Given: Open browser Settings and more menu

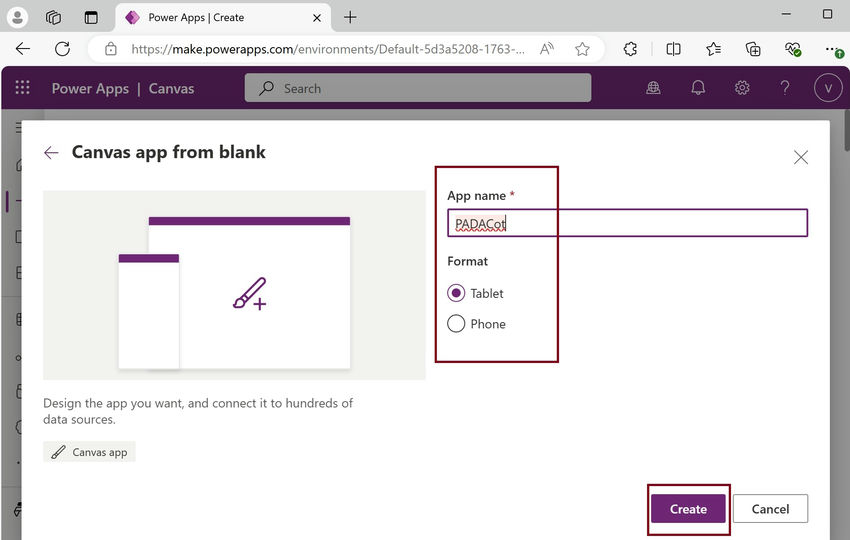Looking at the screenshot, I should [834, 49].
